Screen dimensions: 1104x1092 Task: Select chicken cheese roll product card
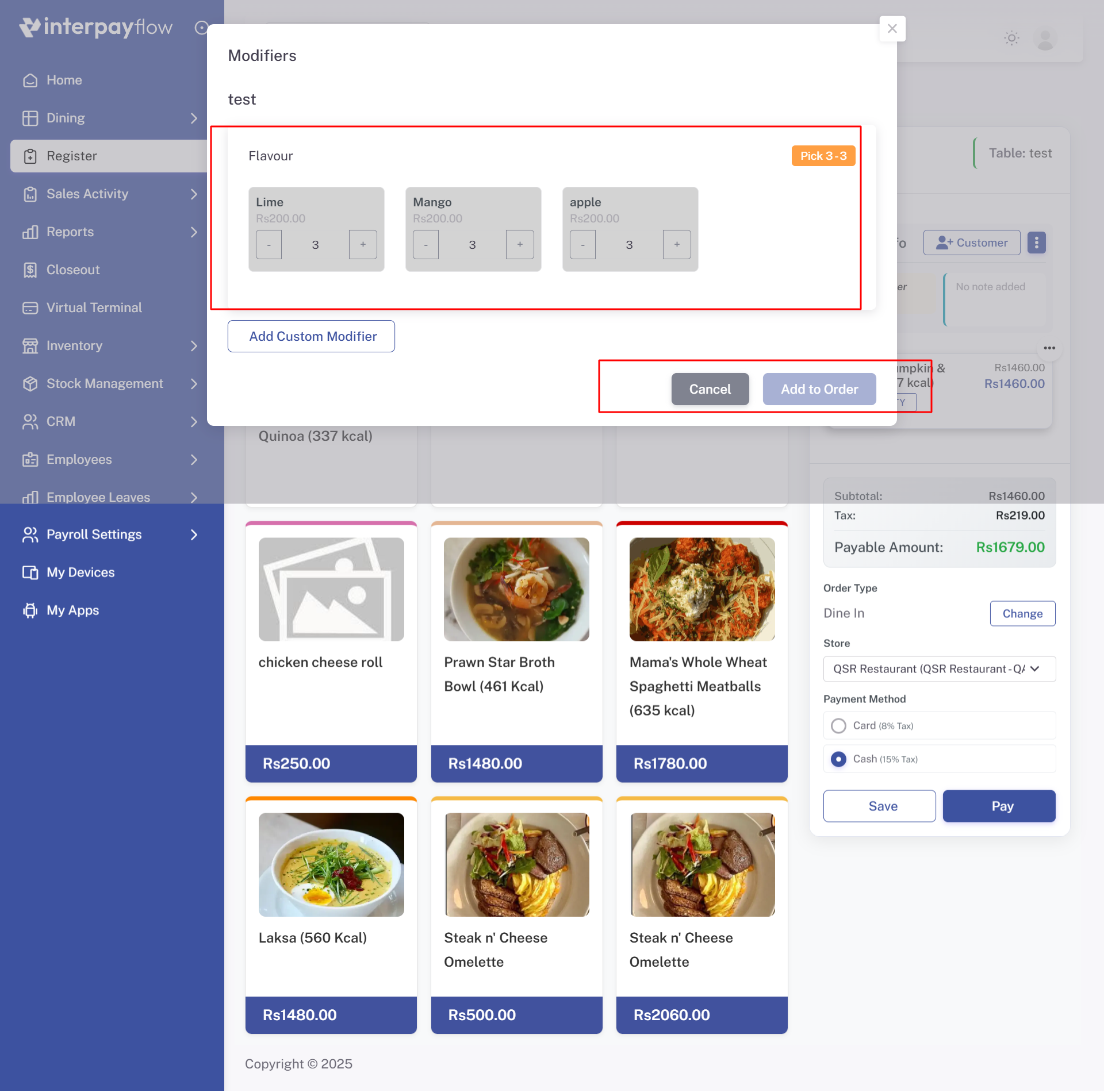[x=331, y=653]
